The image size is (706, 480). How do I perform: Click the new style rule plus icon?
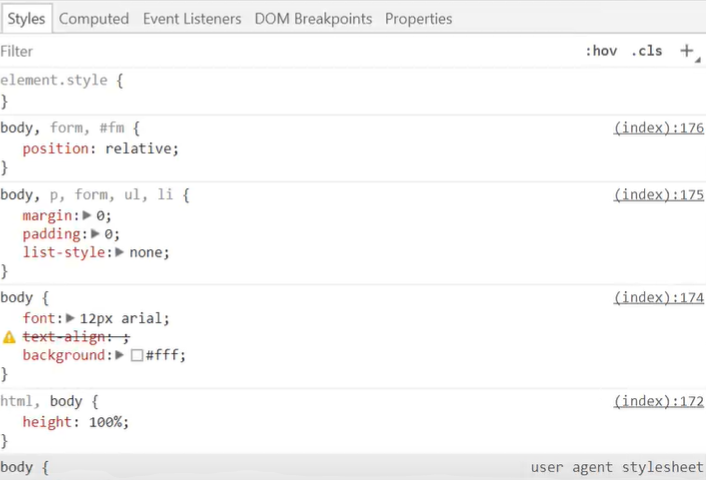[x=687, y=51]
